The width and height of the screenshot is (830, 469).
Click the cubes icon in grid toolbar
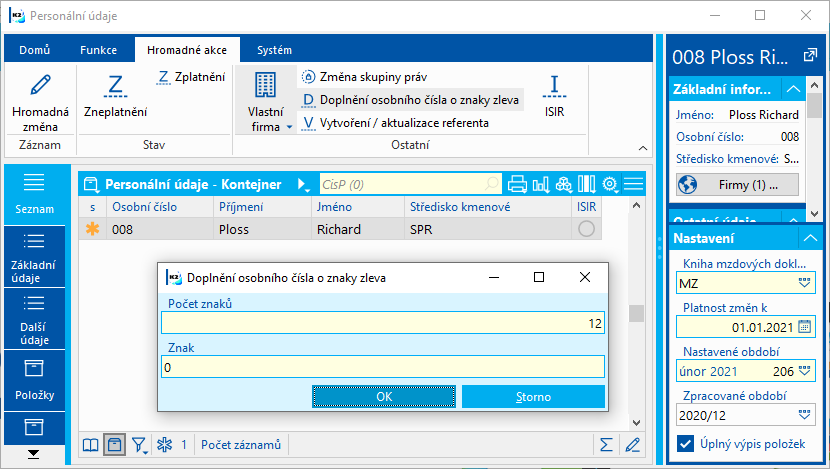[564, 184]
